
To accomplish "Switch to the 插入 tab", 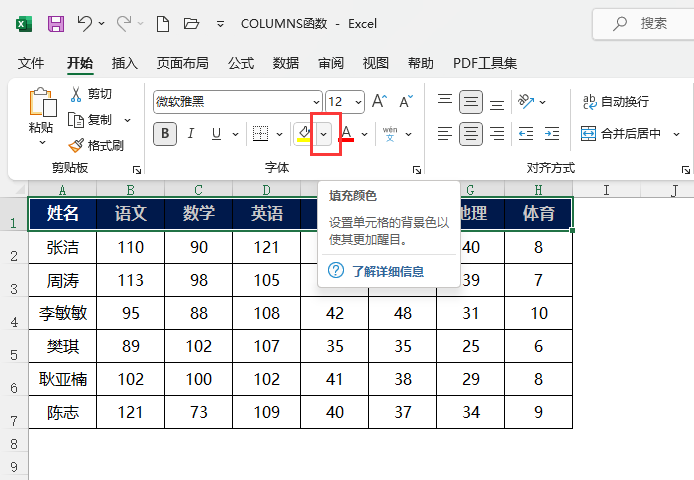I will [x=125, y=63].
